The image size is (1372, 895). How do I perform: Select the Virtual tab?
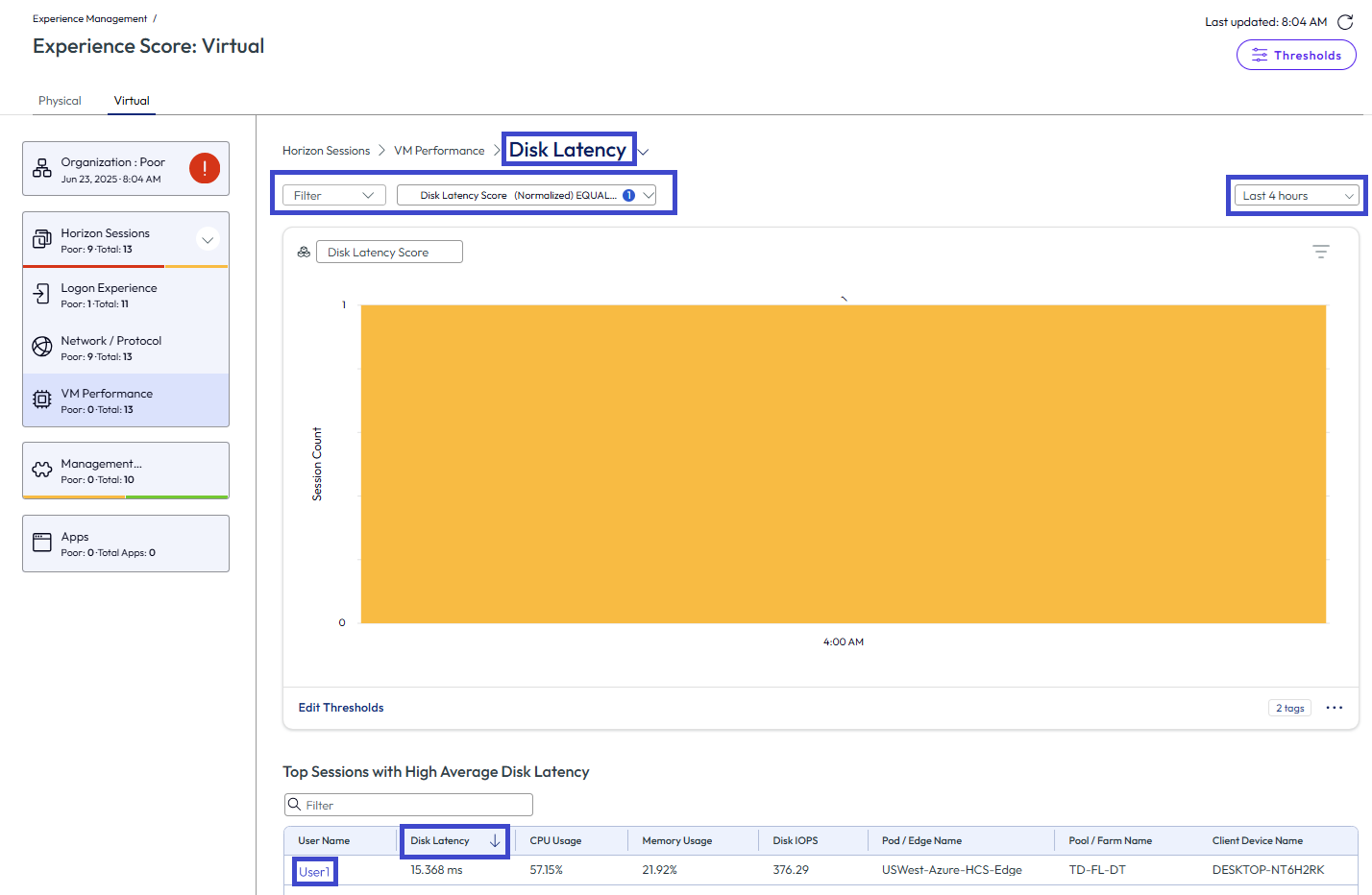click(132, 101)
